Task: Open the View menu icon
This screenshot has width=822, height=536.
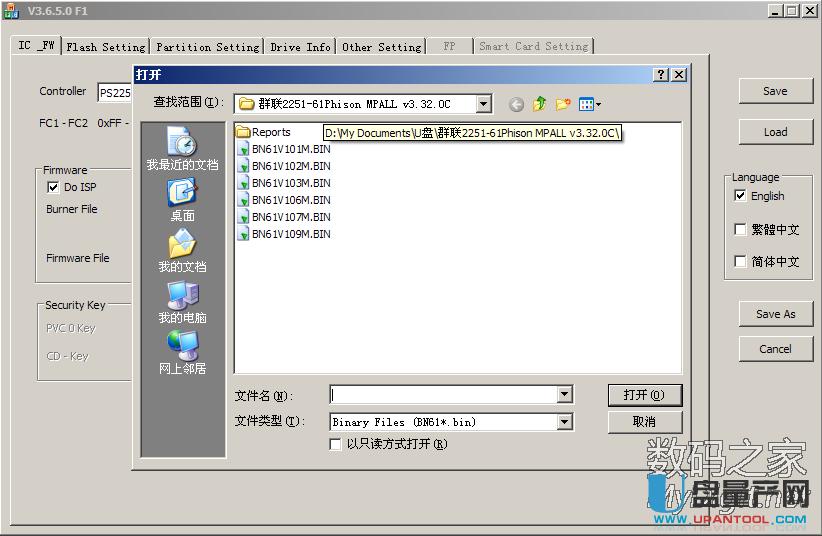Action: point(589,104)
